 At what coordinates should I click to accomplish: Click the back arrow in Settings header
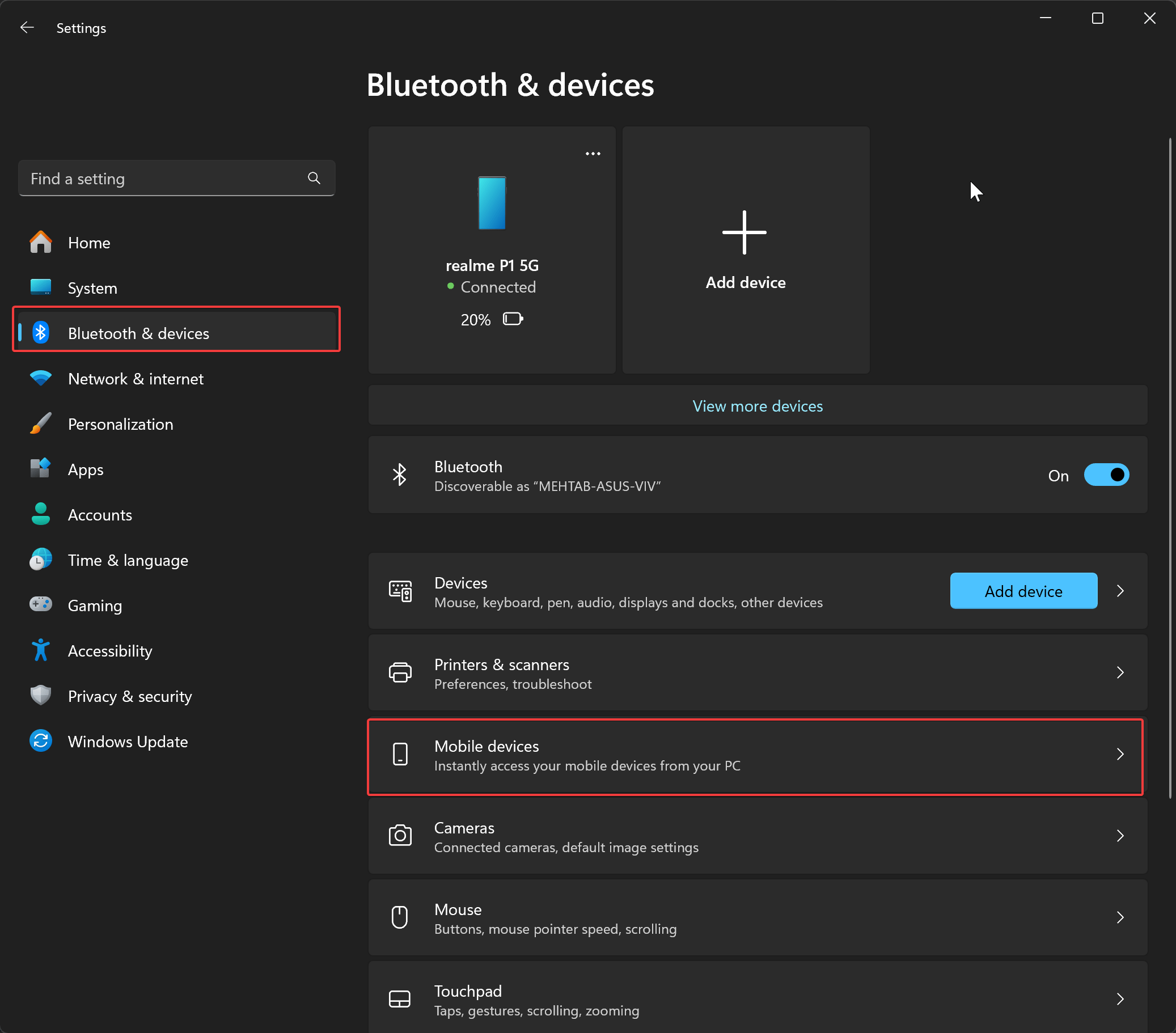(x=27, y=28)
